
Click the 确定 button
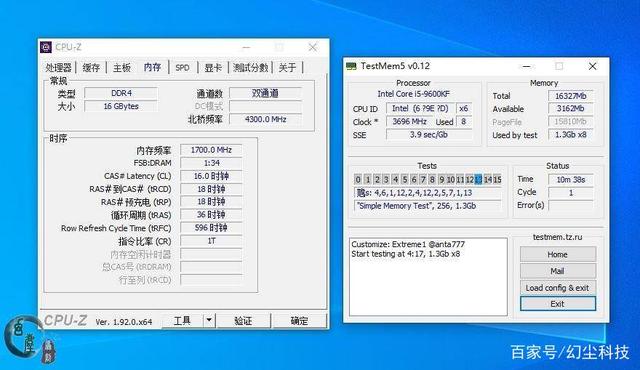click(x=299, y=321)
